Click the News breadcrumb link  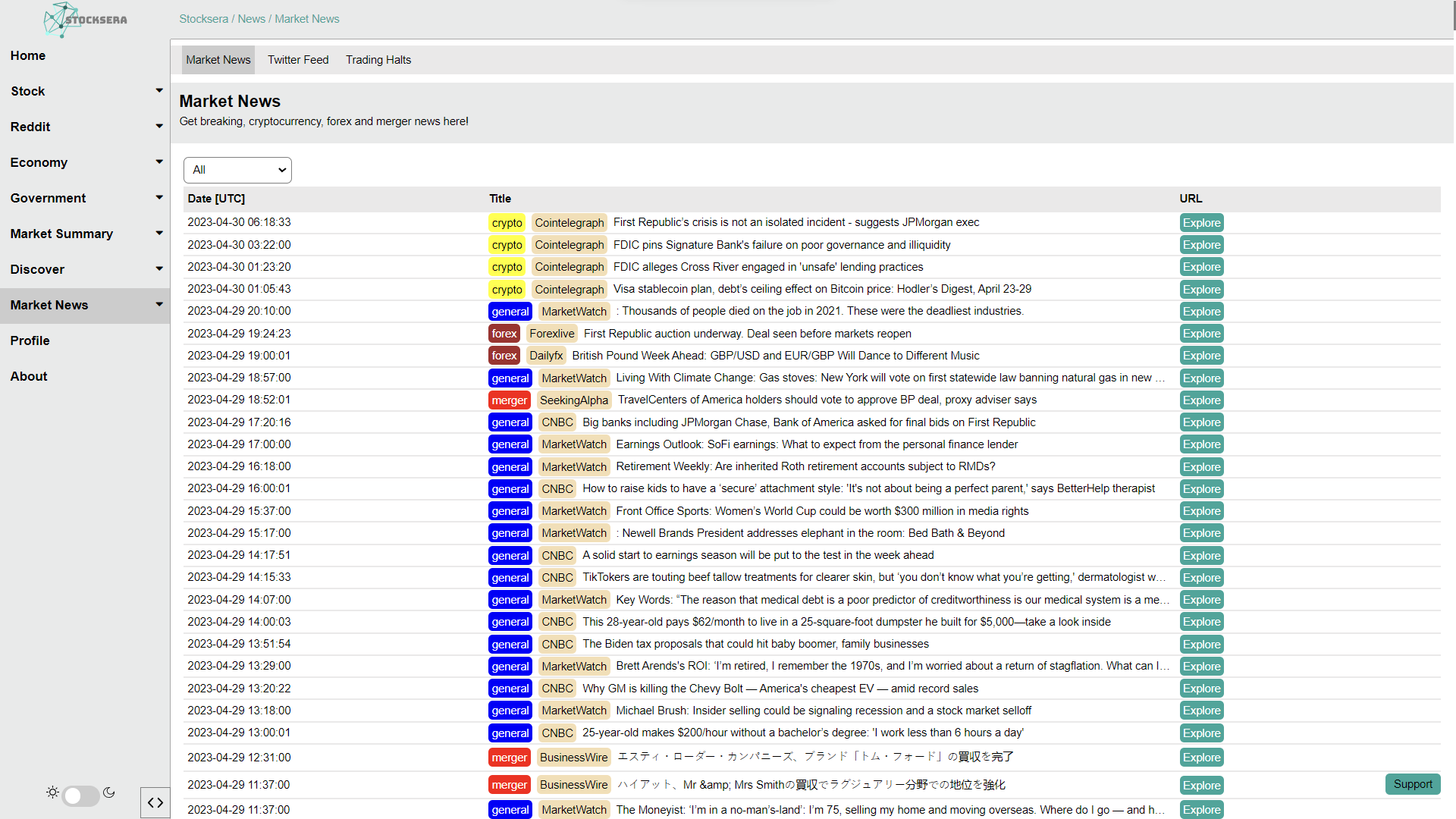[251, 19]
